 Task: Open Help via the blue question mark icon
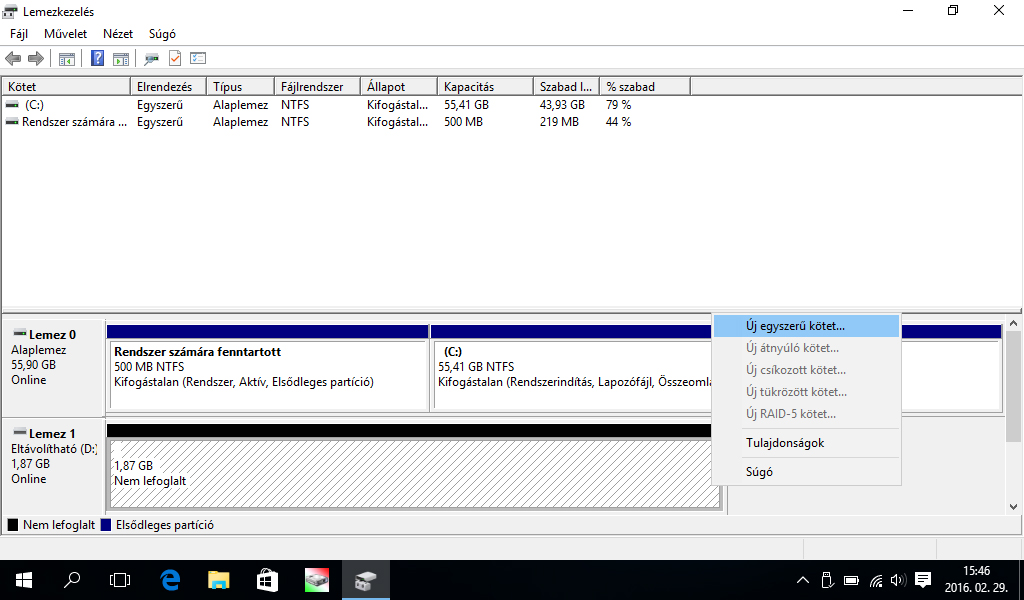[98, 58]
